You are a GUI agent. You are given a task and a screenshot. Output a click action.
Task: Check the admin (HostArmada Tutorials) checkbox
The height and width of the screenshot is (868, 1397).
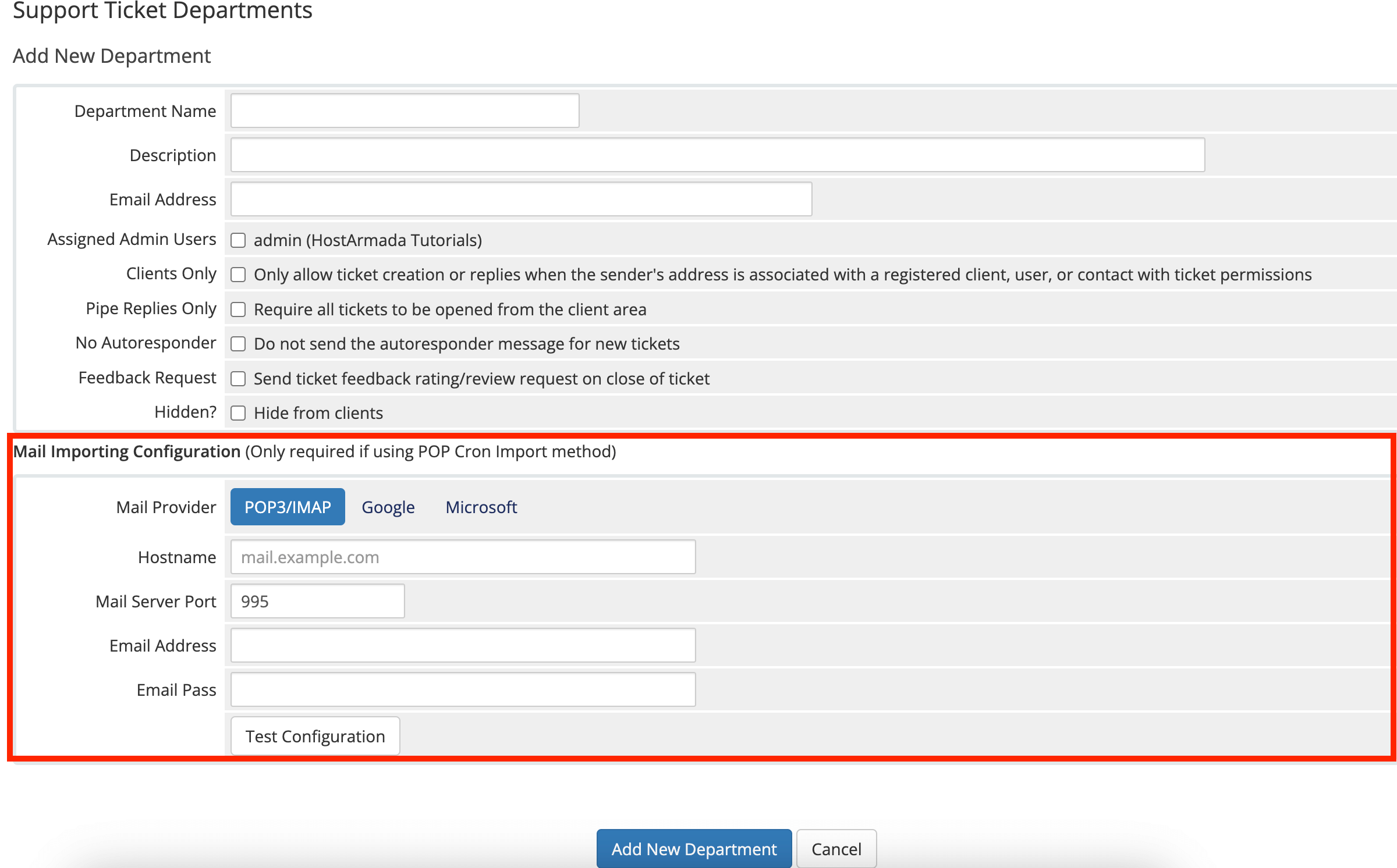click(x=238, y=240)
